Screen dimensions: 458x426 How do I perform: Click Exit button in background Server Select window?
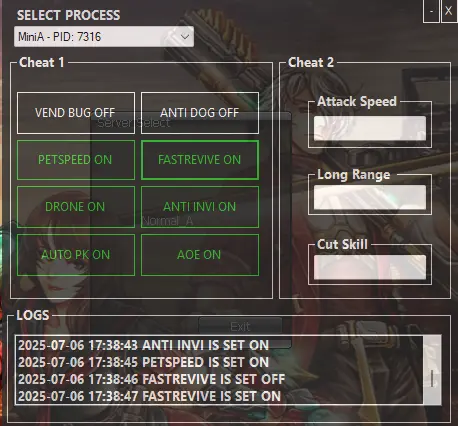240,326
